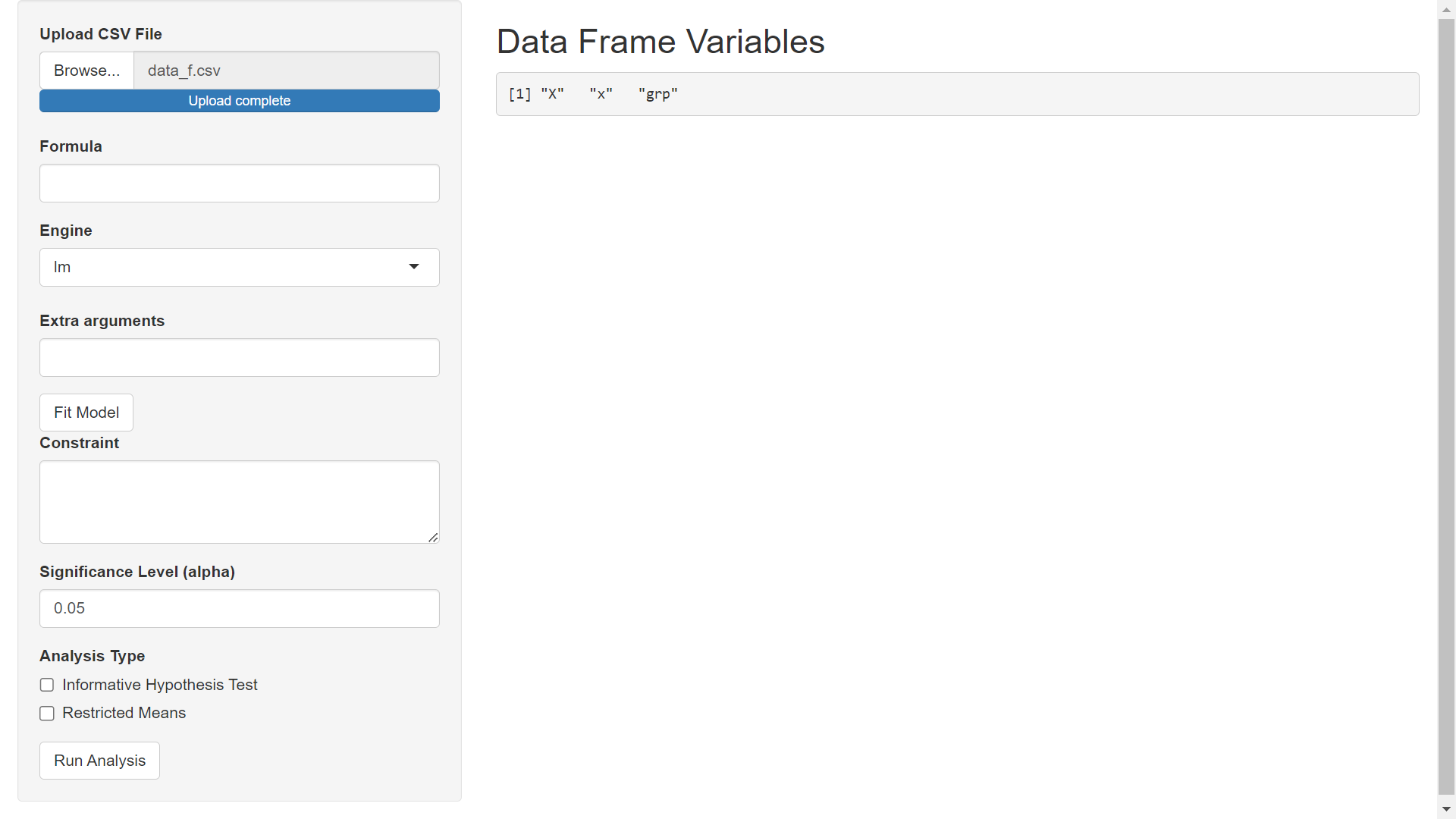Click the scrollbar down arrow
The image size is (1456, 819).
(x=1446, y=809)
